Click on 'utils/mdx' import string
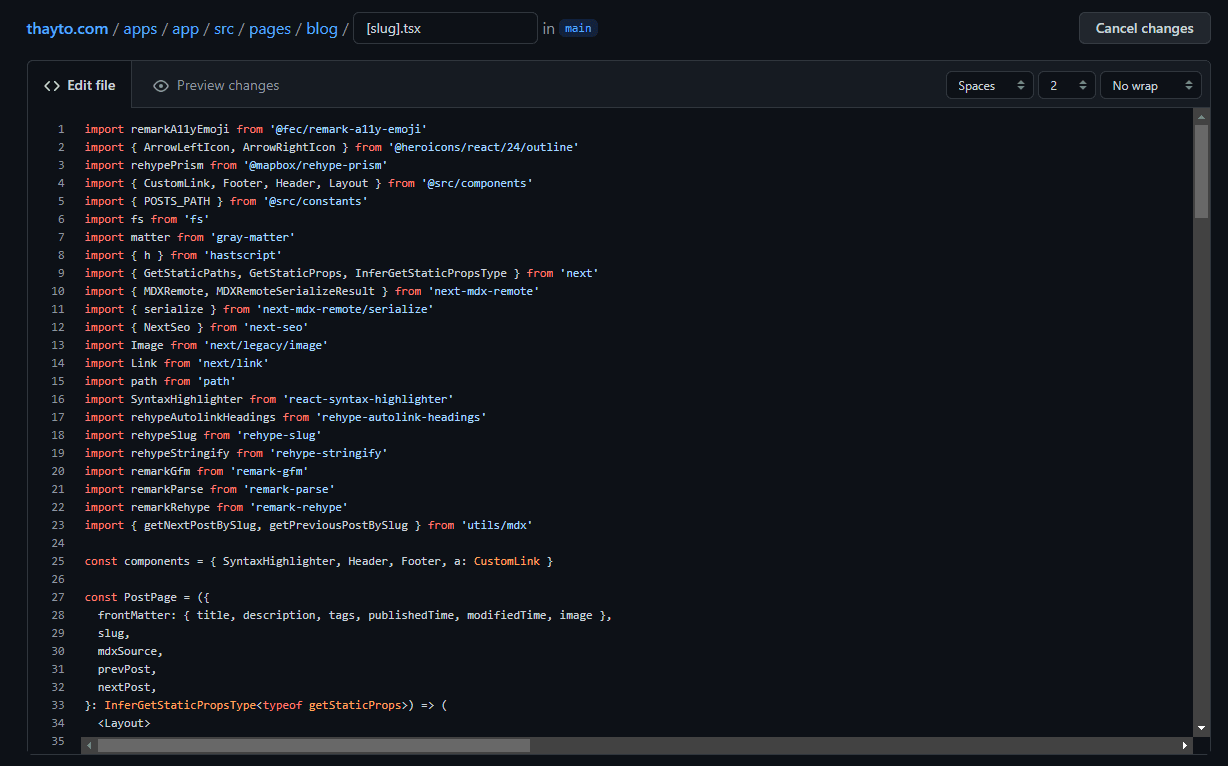 [x=497, y=525]
